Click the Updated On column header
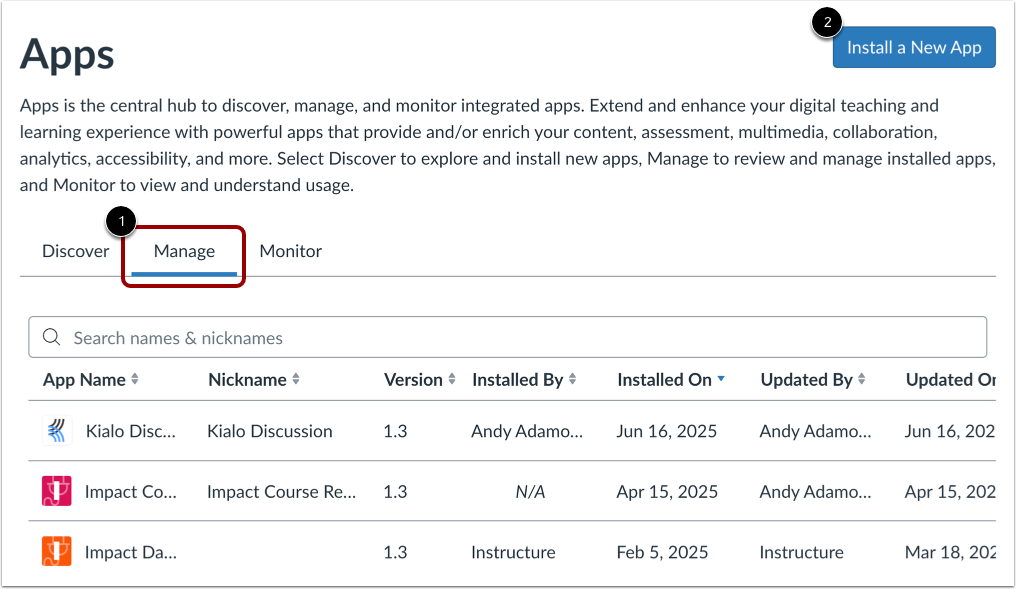This screenshot has height=589, width=1016. (x=950, y=380)
